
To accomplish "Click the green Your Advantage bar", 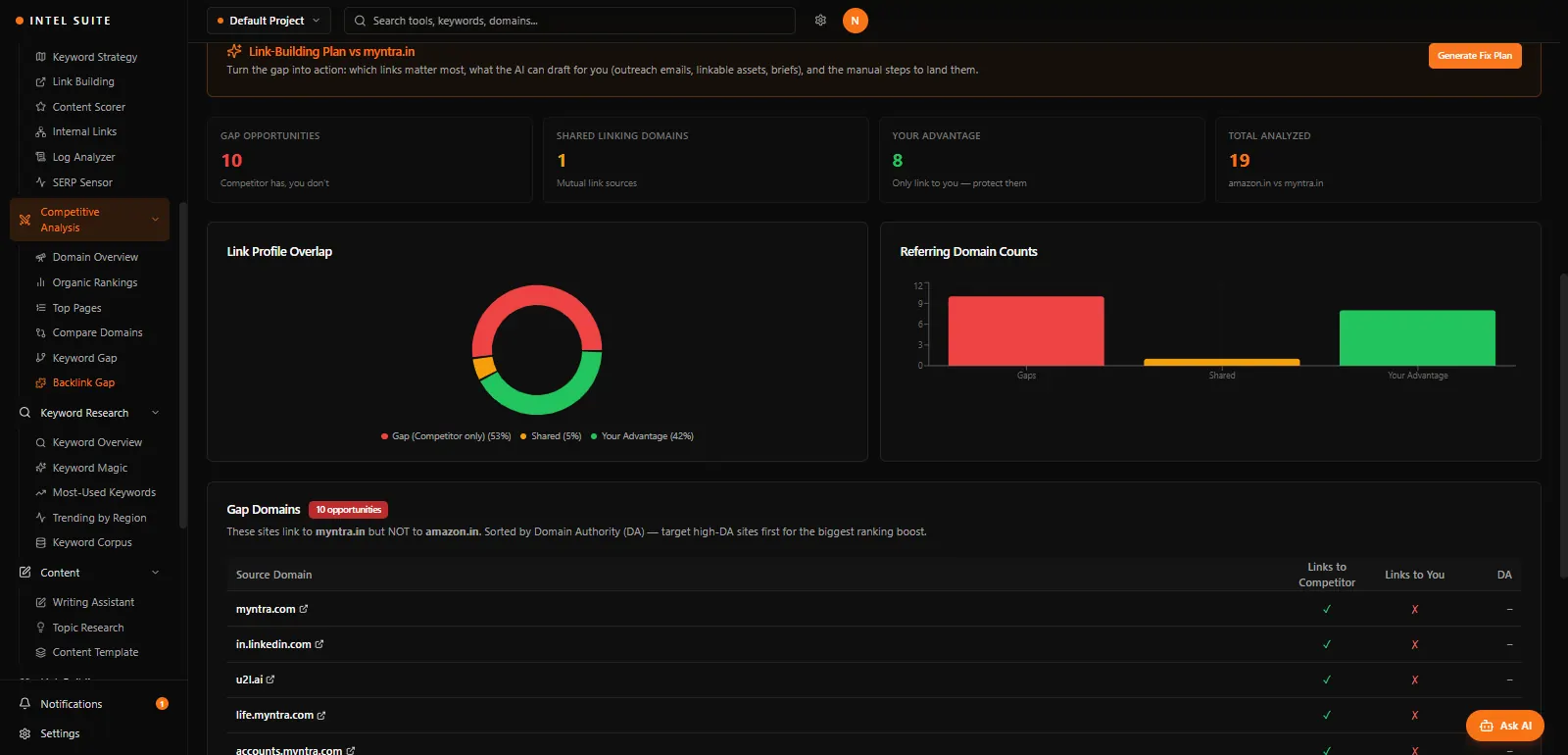I will point(1417,338).
